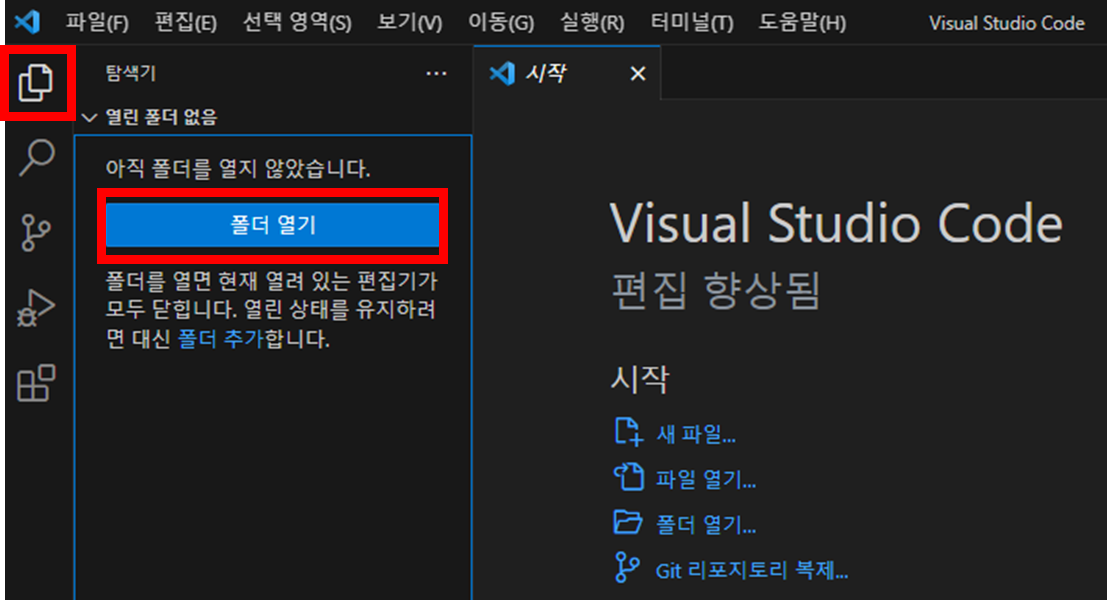The image size is (1107, 600).
Task: Click the blue 폴더 열기 button
Action: pyautogui.click(x=273, y=225)
